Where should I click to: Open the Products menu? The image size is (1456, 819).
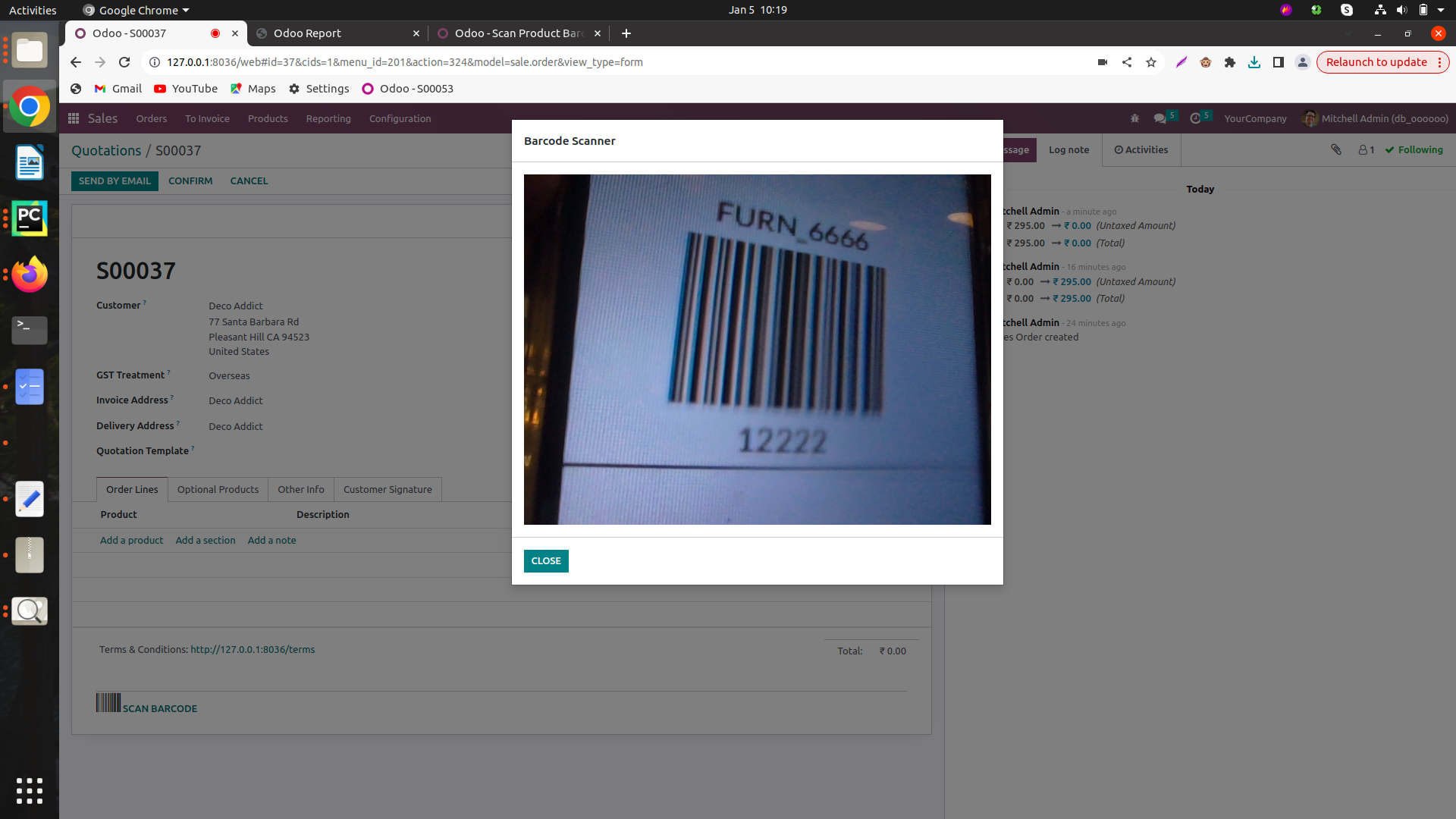(x=268, y=119)
